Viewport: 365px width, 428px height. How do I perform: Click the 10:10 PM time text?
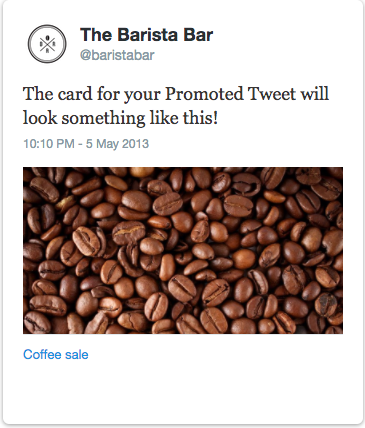tap(49, 144)
